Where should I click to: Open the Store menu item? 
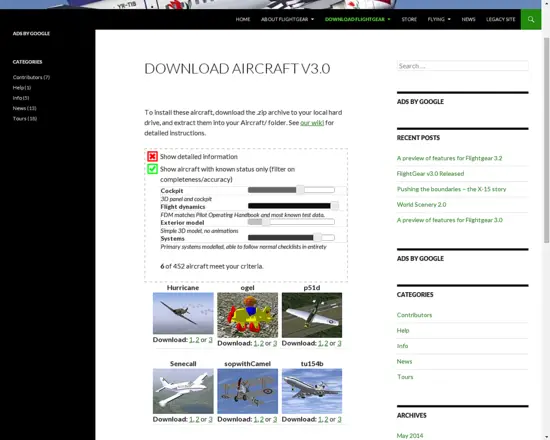409,19
